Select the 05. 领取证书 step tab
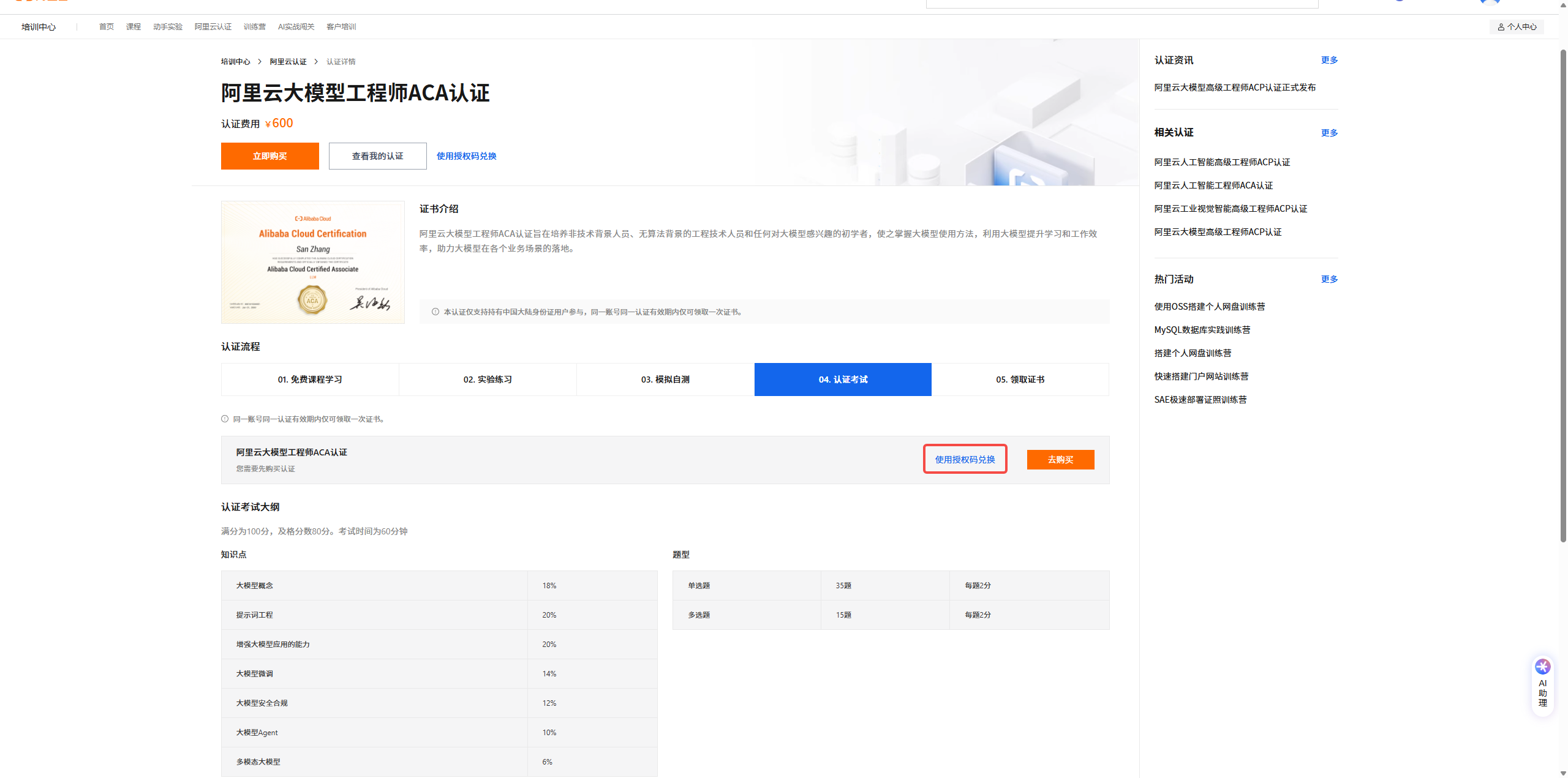Viewport: 1568px width, 778px height. click(1020, 380)
